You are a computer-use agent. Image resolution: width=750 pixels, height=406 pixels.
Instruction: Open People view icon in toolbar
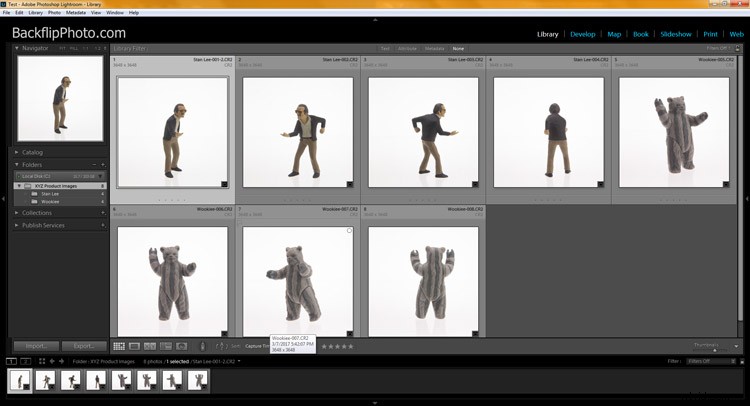point(182,346)
